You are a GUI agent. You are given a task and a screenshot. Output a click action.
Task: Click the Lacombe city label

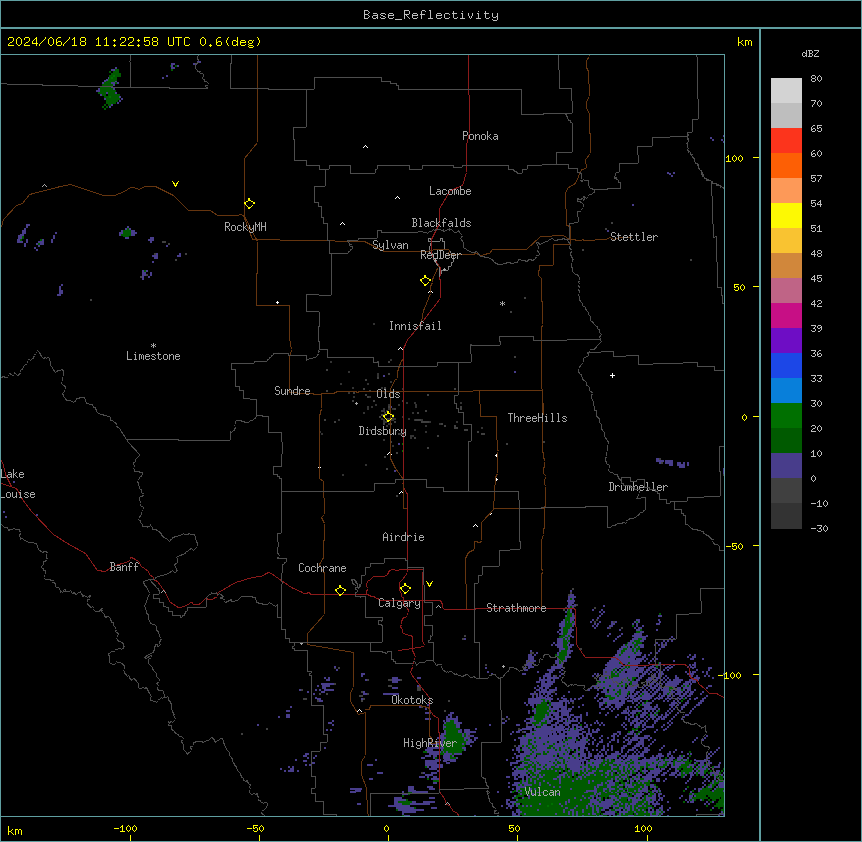pos(450,191)
